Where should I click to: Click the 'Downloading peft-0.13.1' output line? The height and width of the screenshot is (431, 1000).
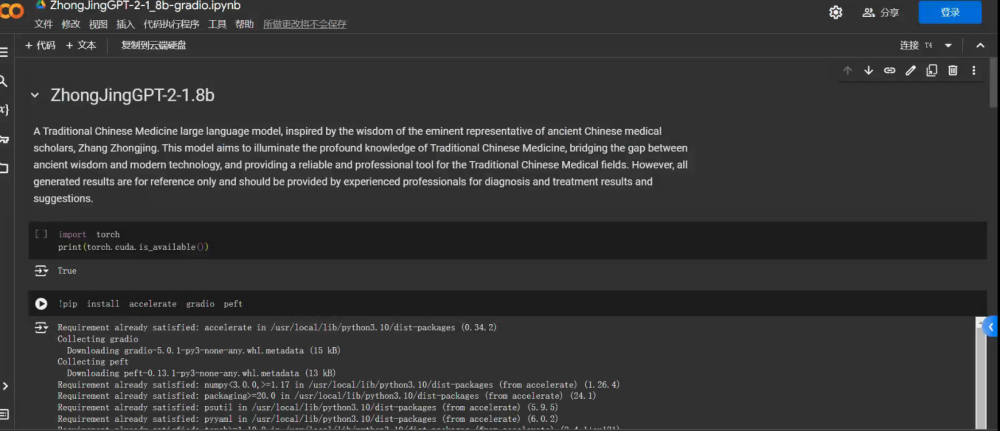tap(201, 373)
